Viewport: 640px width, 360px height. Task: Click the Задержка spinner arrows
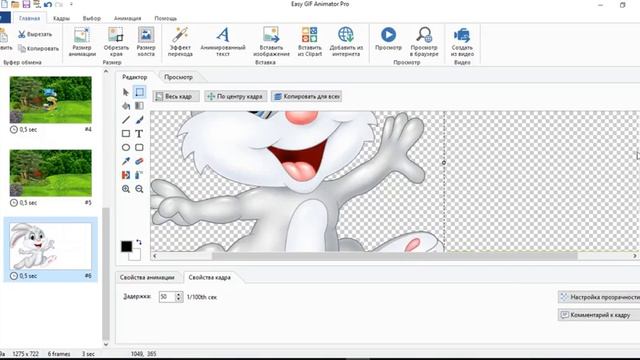(178, 297)
